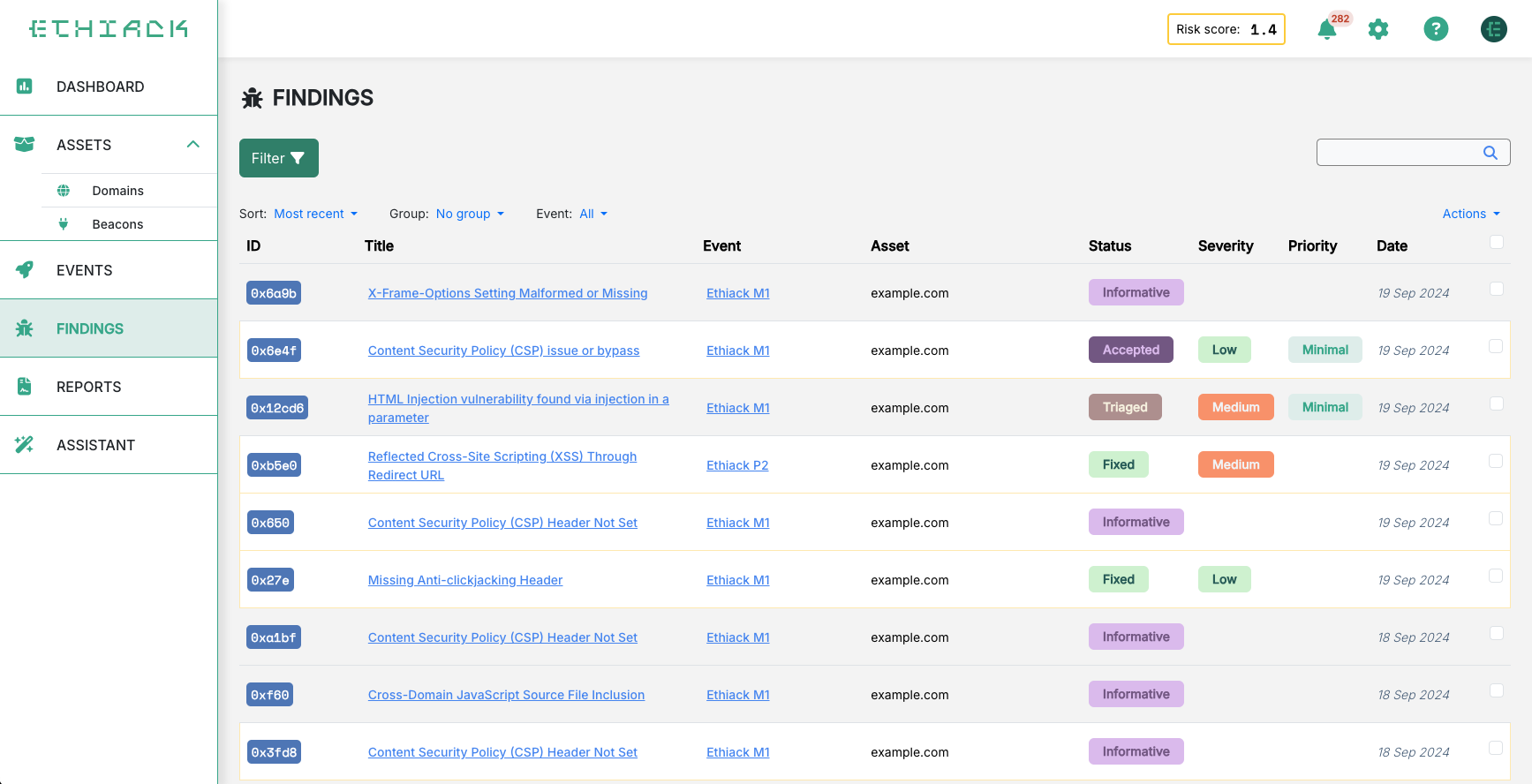Check the box for finding 0x27e

[x=1496, y=576]
